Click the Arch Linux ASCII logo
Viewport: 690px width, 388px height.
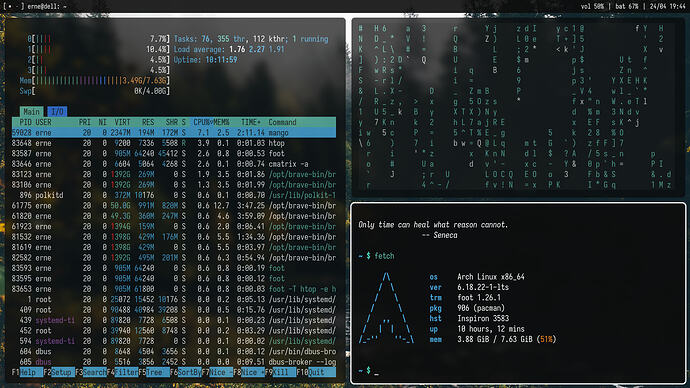coord(386,308)
